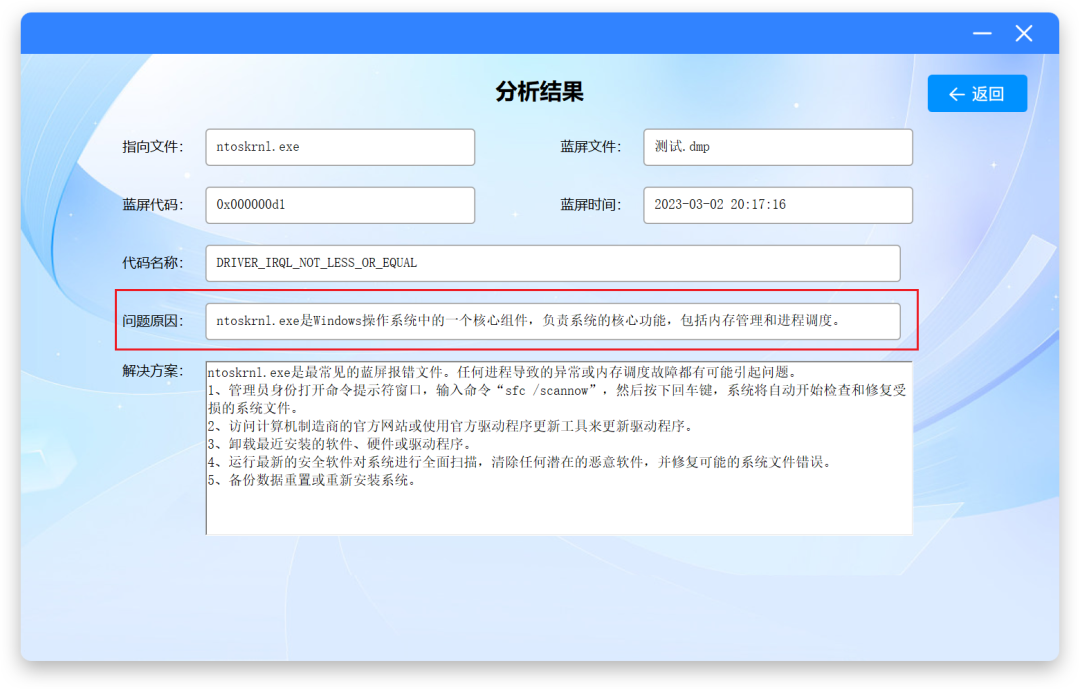This screenshot has width=1080, height=690.
Task: Click the 蓝屏文件 label
Action: pyautogui.click(x=590, y=147)
